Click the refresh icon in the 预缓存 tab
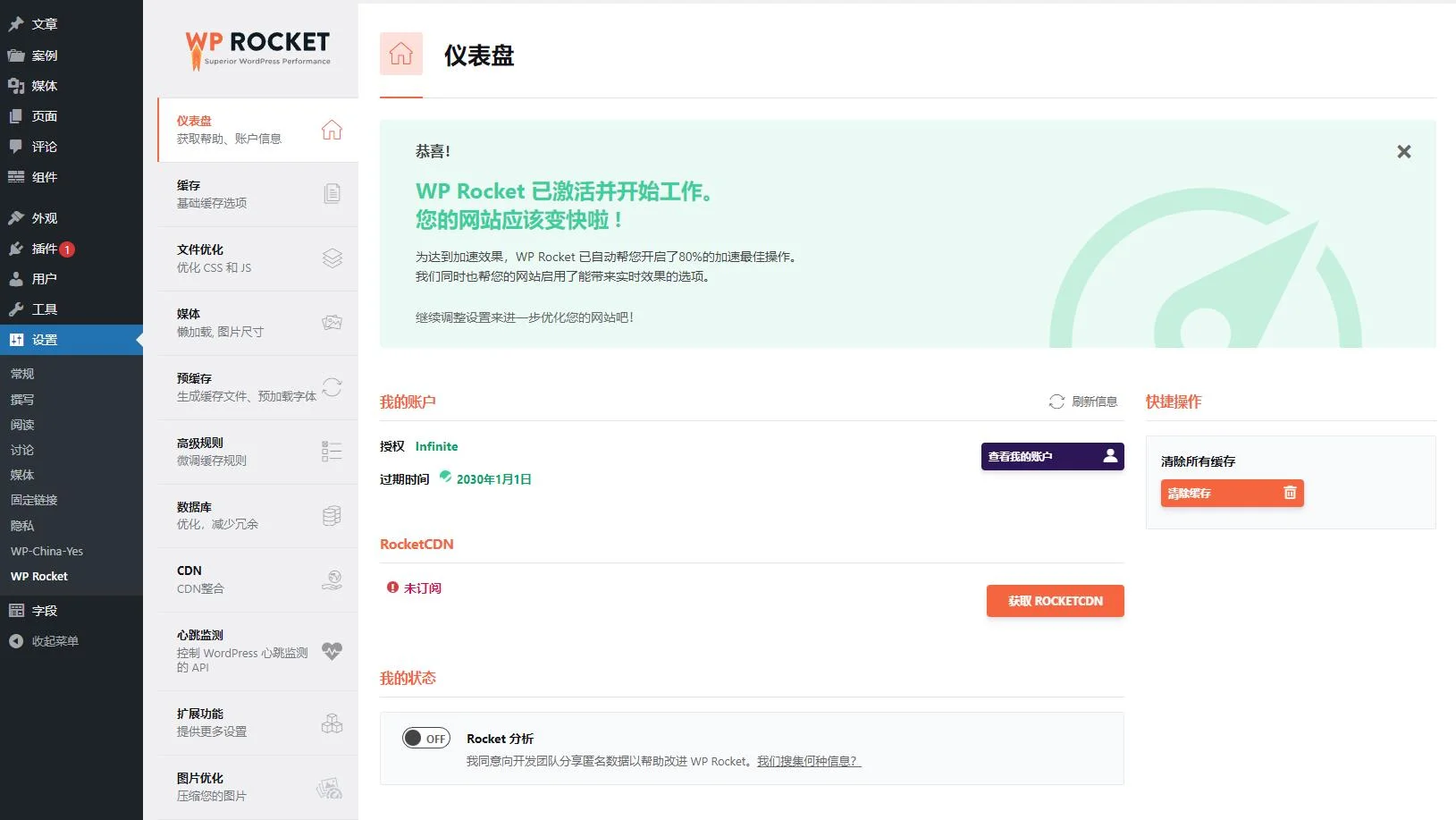 (332, 387)
